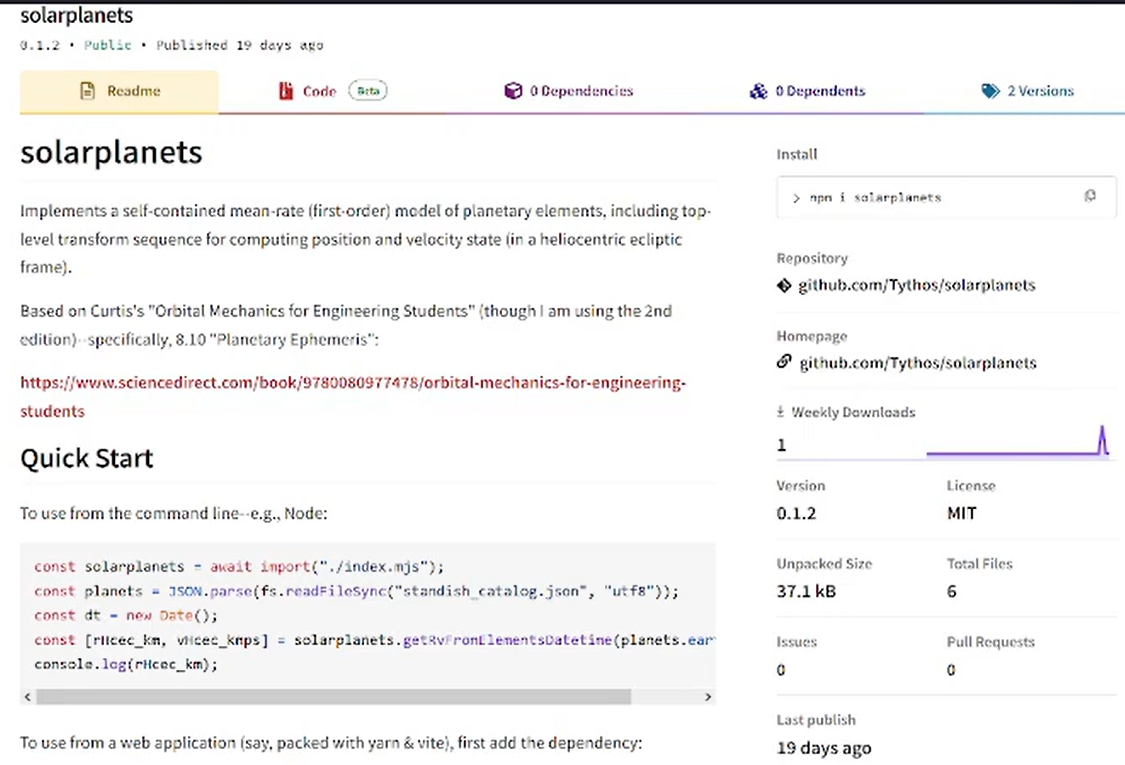Open the Homepage GitHub link
The height and width of the screenshot is (765, 1125).
pyautogui.click(x=916, y=363)
